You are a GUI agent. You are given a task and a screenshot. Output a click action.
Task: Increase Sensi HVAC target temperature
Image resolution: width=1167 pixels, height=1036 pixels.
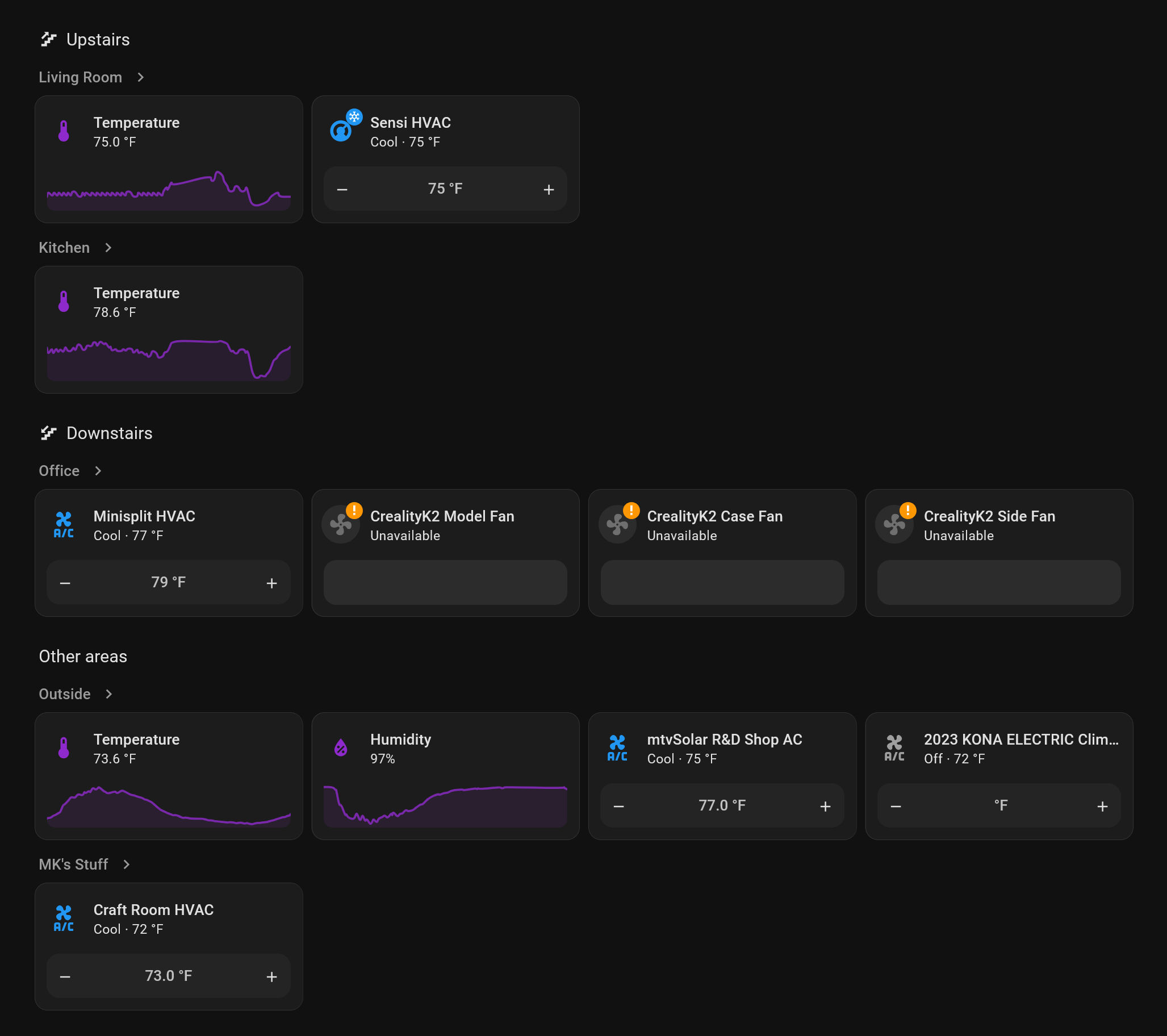click(549, 190)
